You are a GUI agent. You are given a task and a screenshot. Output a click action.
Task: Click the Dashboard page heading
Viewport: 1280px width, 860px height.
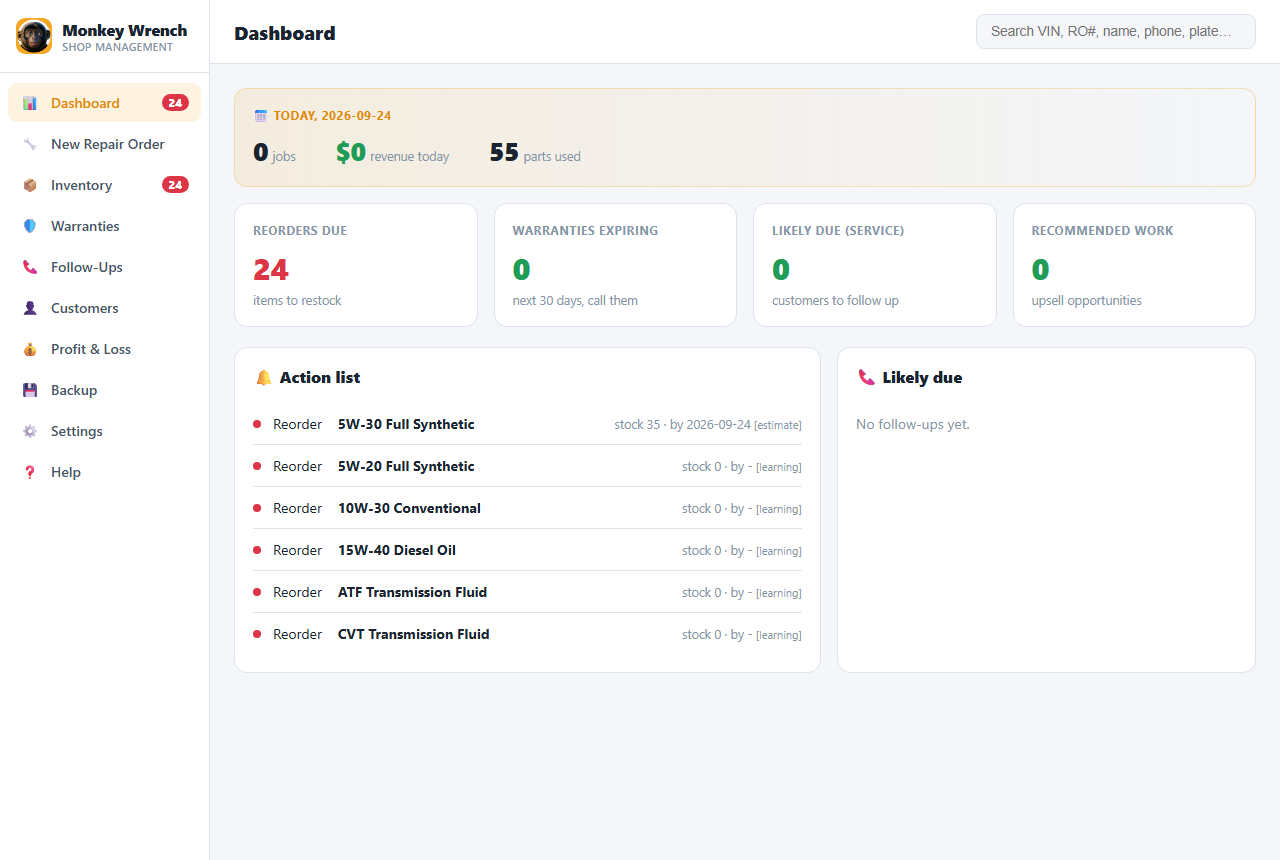coord(285,33)
